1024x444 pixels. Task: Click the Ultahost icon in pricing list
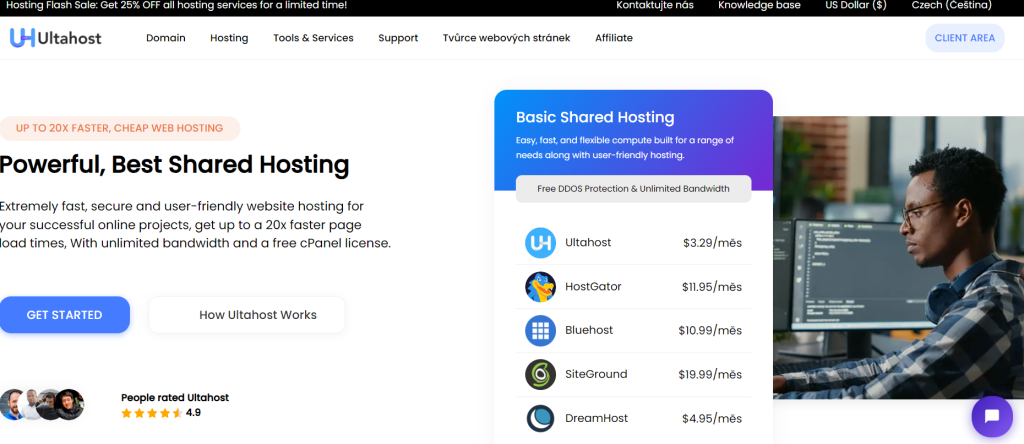coord(540,243)
